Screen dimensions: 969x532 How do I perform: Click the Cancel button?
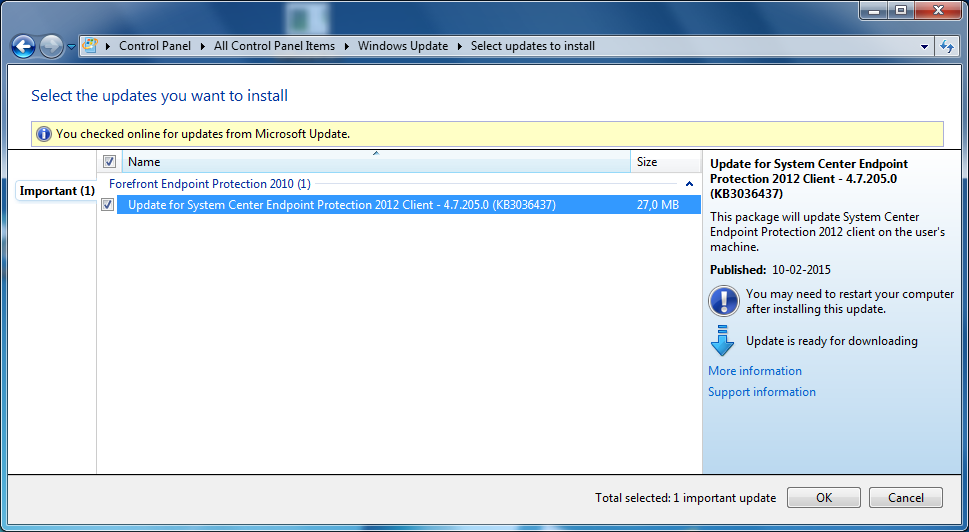pyautogui.click(x=905, y=497)
